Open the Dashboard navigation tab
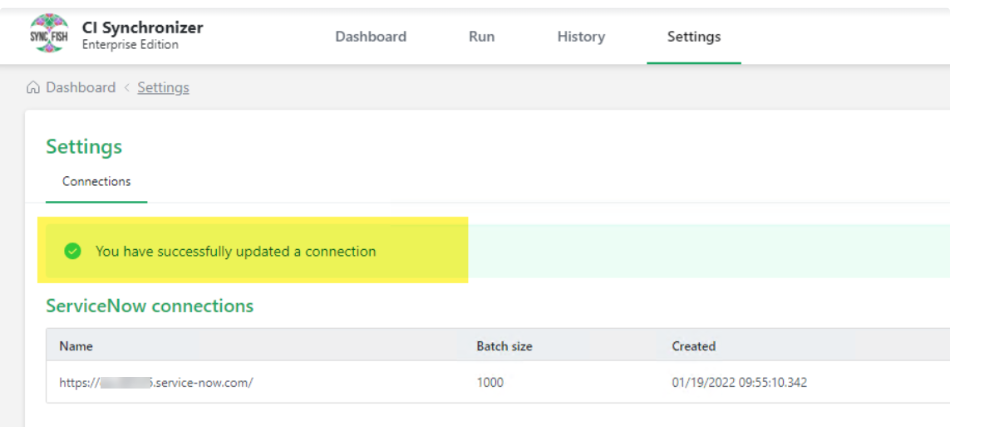Screen dimensions: 981x427 pos(371,37)
